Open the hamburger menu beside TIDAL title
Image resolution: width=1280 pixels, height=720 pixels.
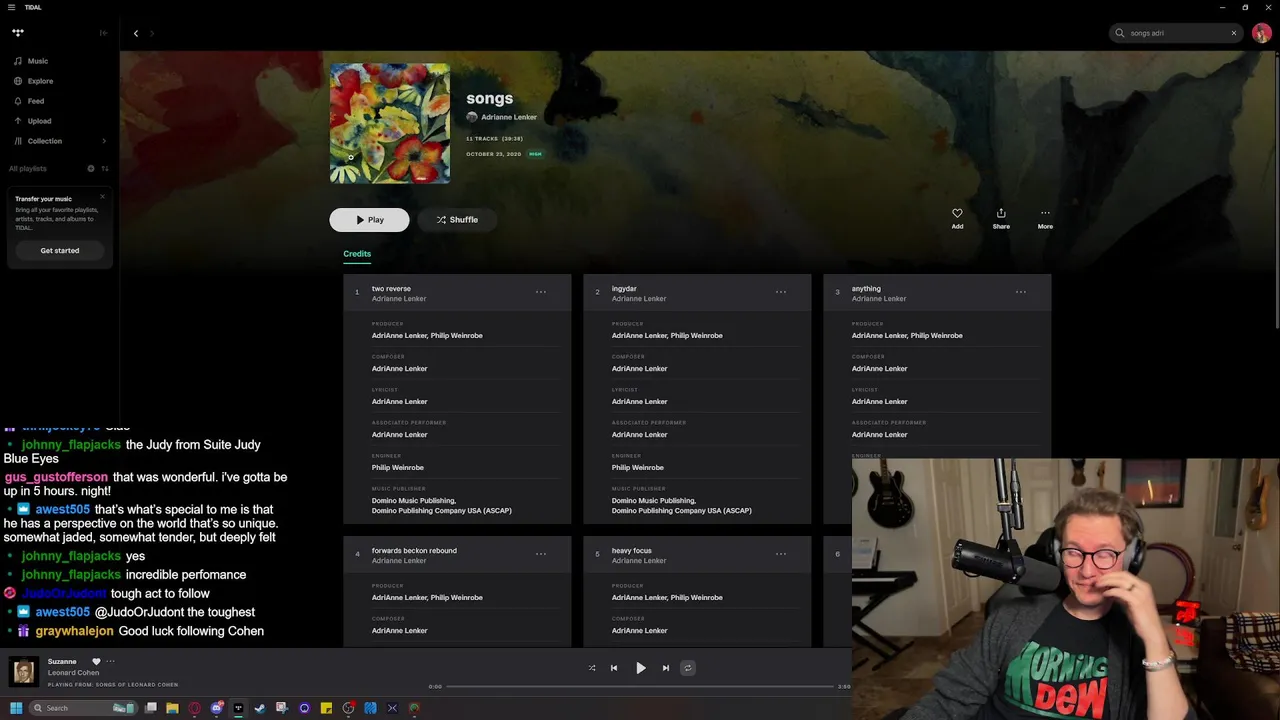pyautogui.click(x=11, y=7)
